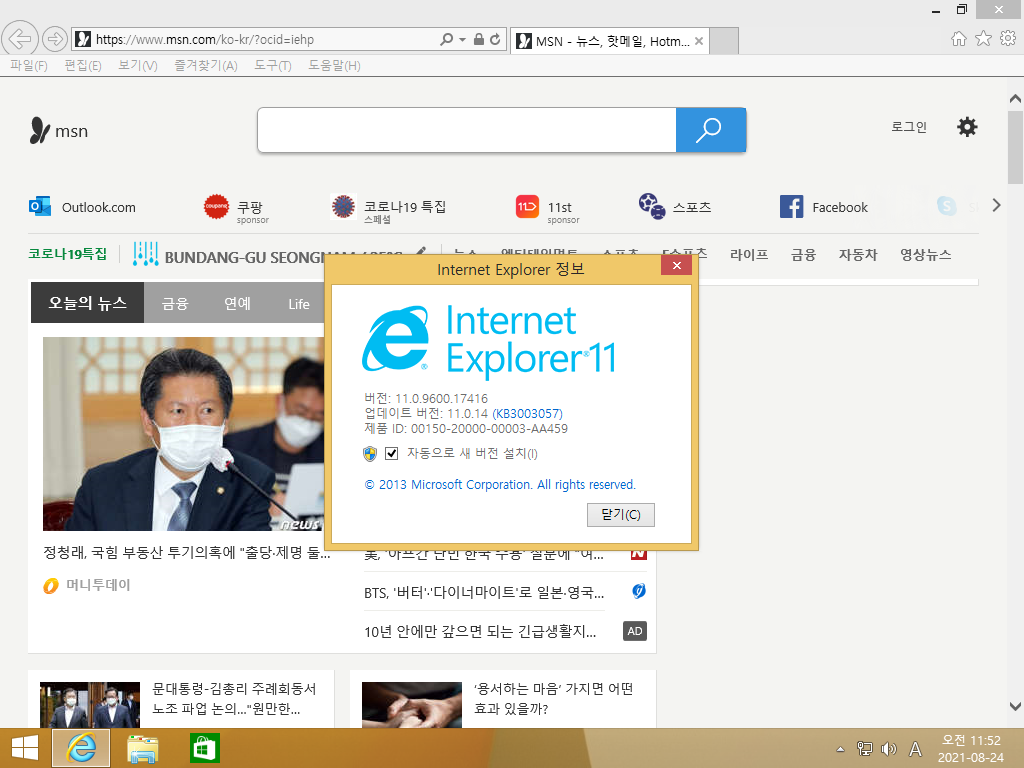Open the 자동차 navigation category

858,254
